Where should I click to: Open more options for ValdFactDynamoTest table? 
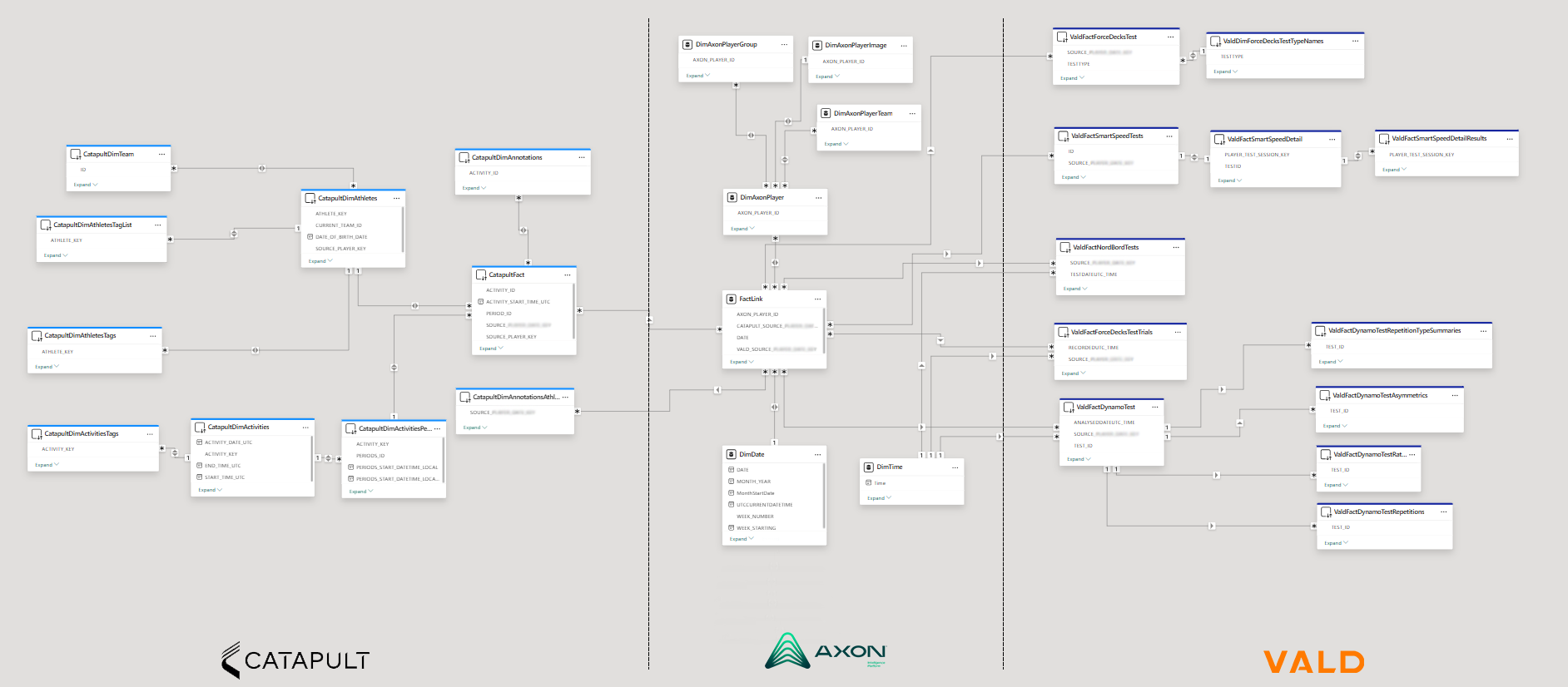[x=1154, y=407]
